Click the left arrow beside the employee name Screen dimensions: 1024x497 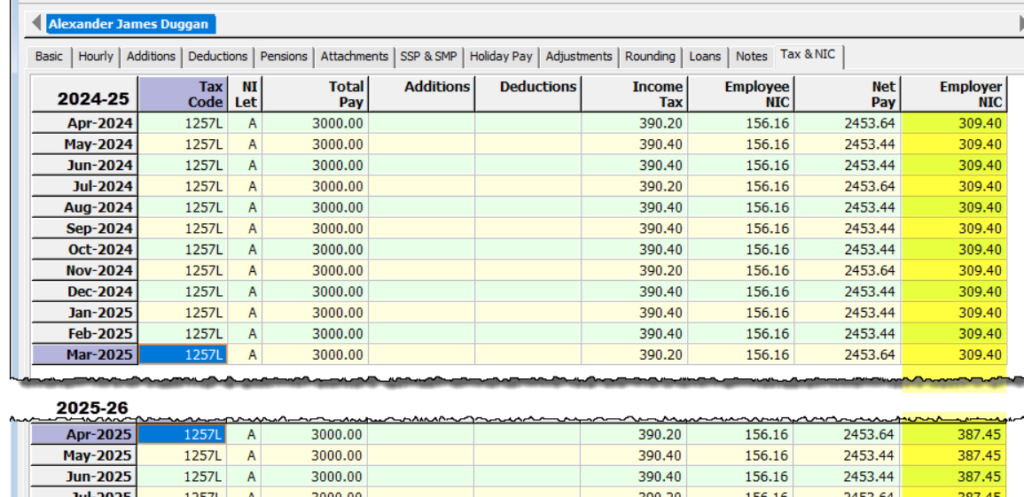[37, 23]
